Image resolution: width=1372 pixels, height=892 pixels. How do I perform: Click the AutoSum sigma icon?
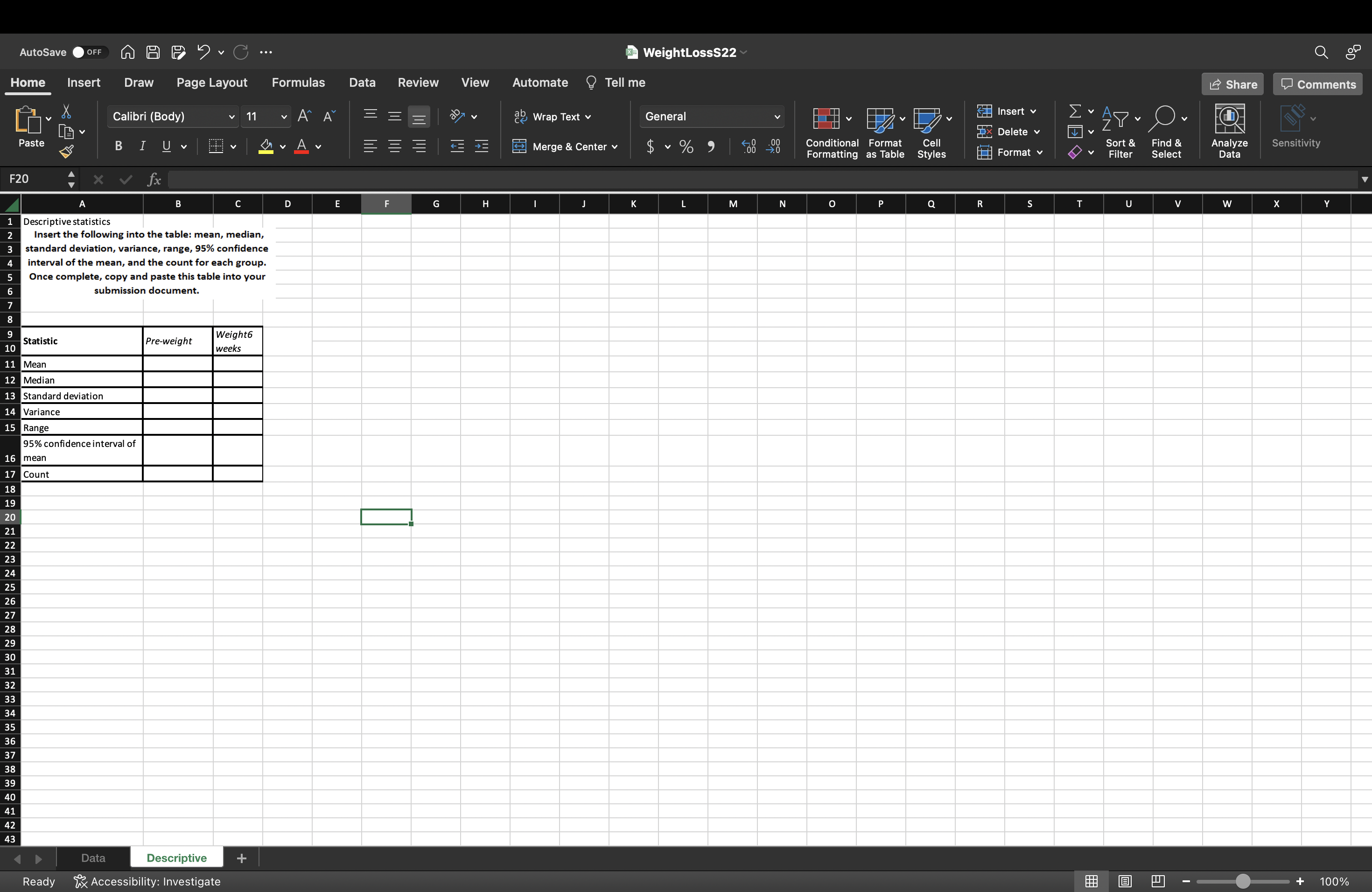(x=1075, y=111)
